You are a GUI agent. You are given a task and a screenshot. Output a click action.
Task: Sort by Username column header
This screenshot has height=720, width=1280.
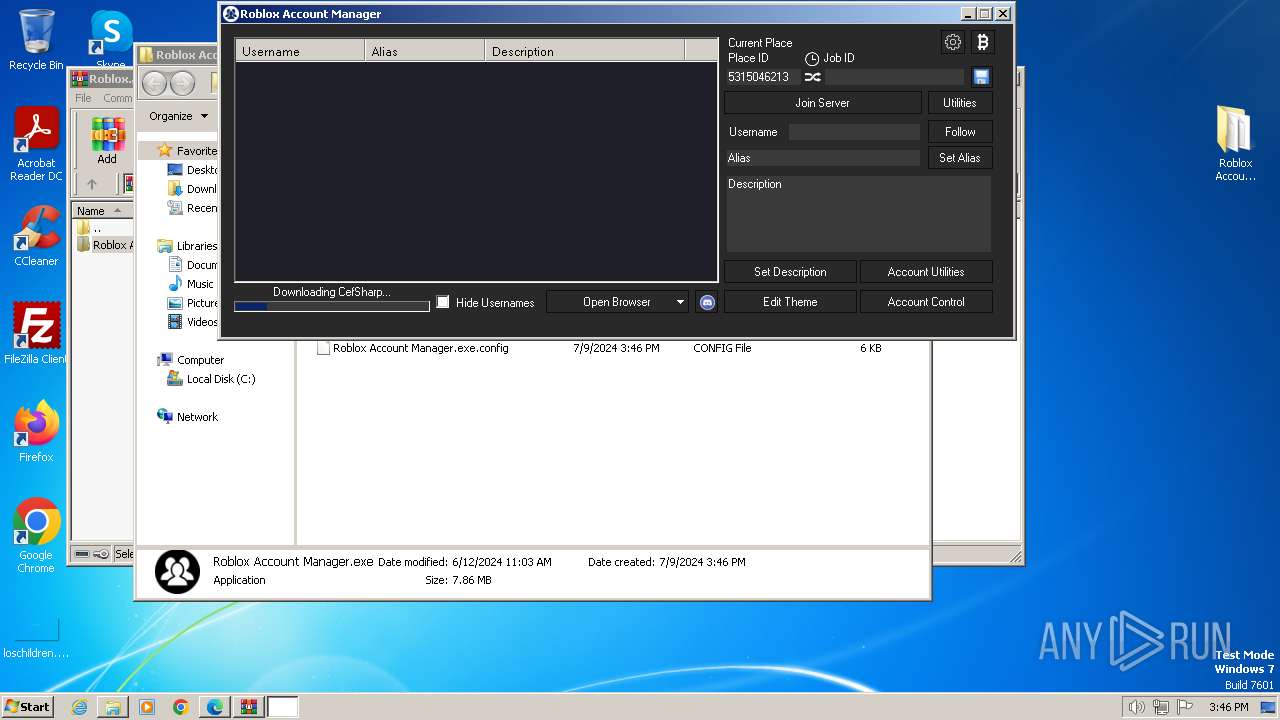[300, 51]
